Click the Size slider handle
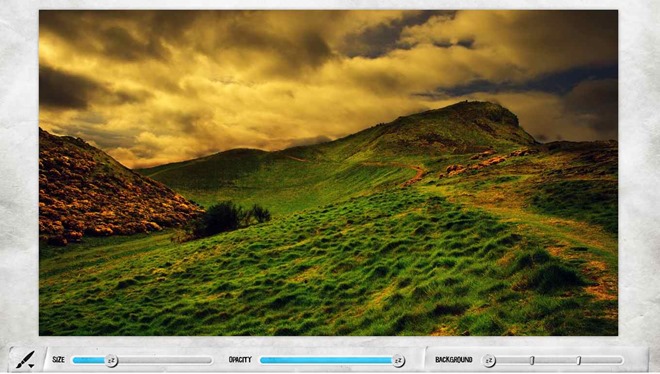Image resolution: width=660 pixels, height=374 pixels. click(x=111, y=361)
